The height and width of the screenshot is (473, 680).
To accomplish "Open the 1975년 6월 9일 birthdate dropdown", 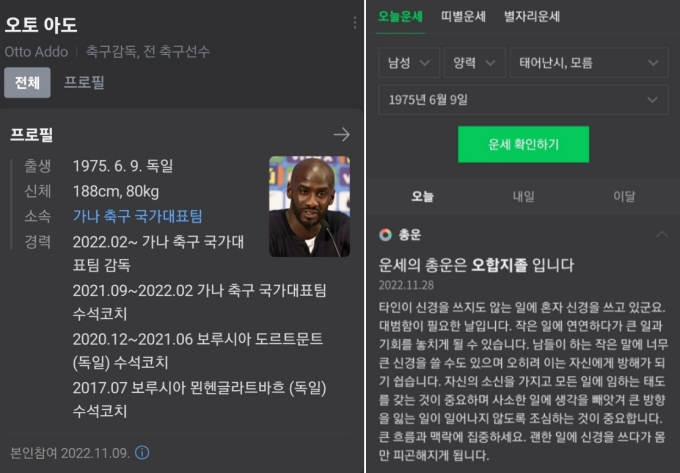I will [x=523, y=100].
